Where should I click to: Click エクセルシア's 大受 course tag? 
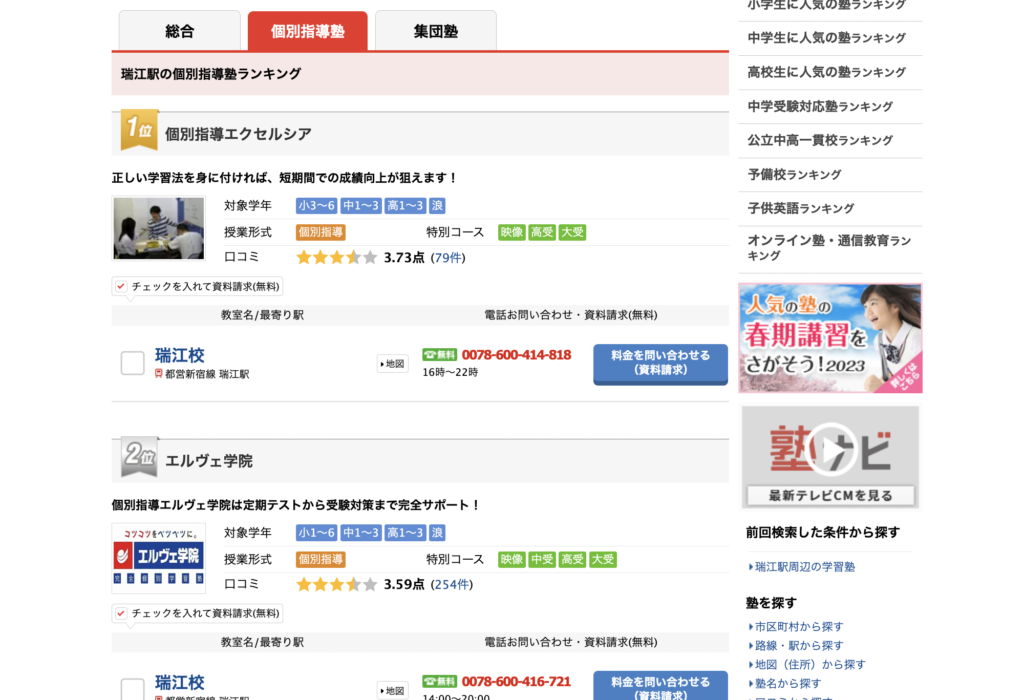573,232
